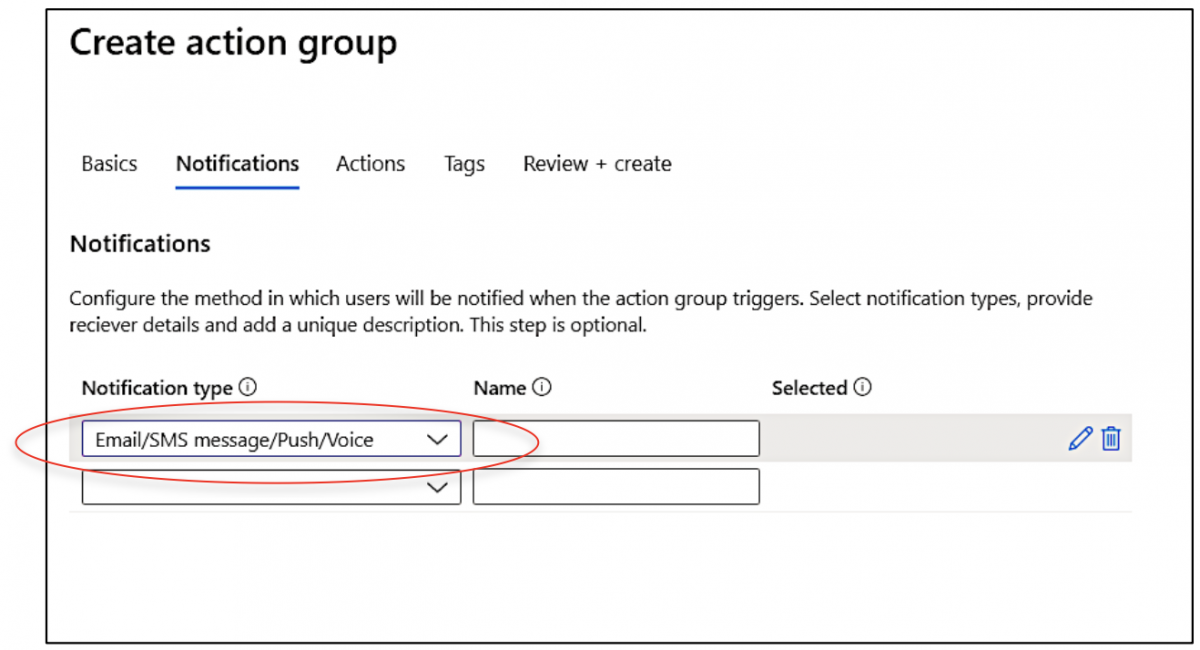
Task: Click the Name field for the first notification
Action: 615,438
